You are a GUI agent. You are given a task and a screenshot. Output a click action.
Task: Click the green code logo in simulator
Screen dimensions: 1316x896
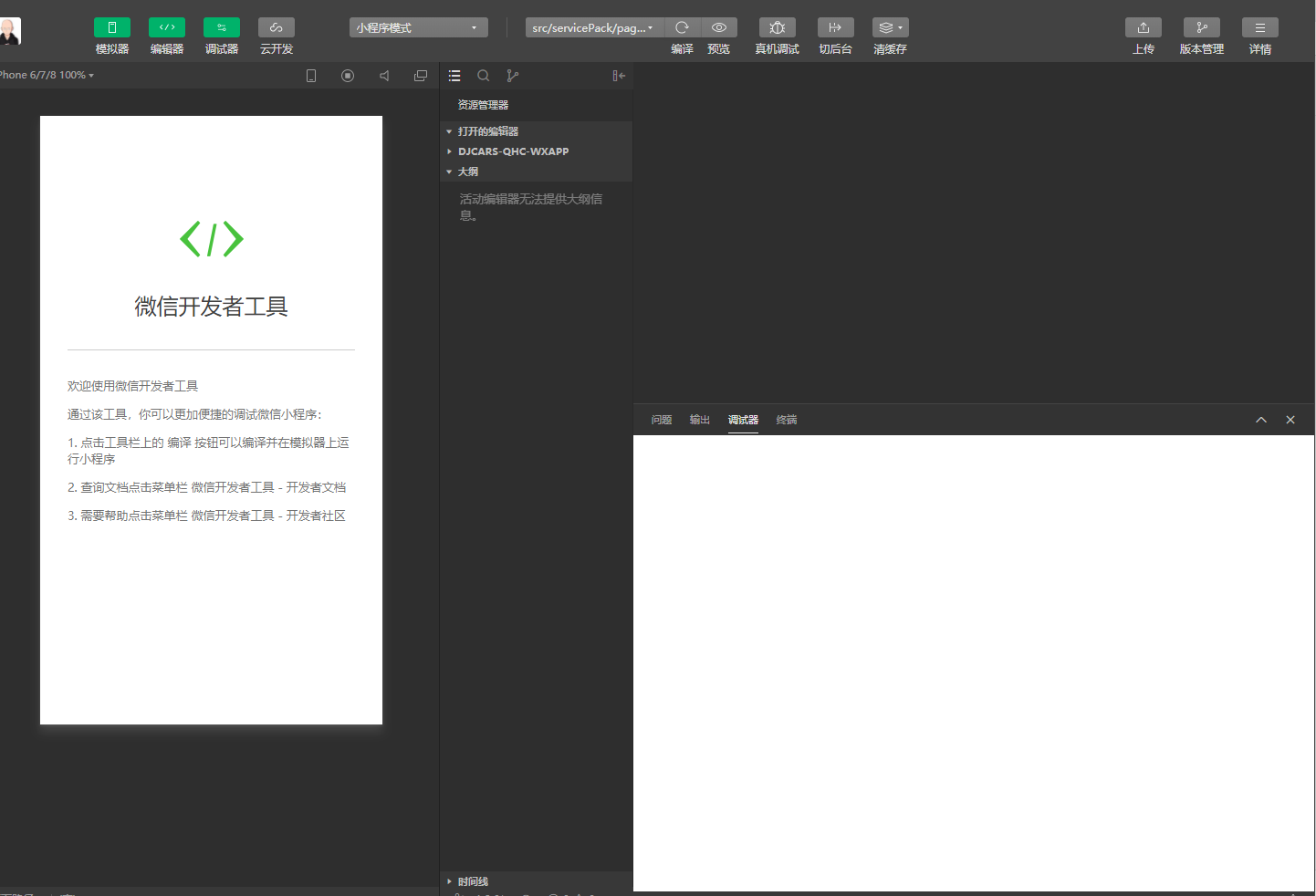pyautogui.click(x=212, y=239)
